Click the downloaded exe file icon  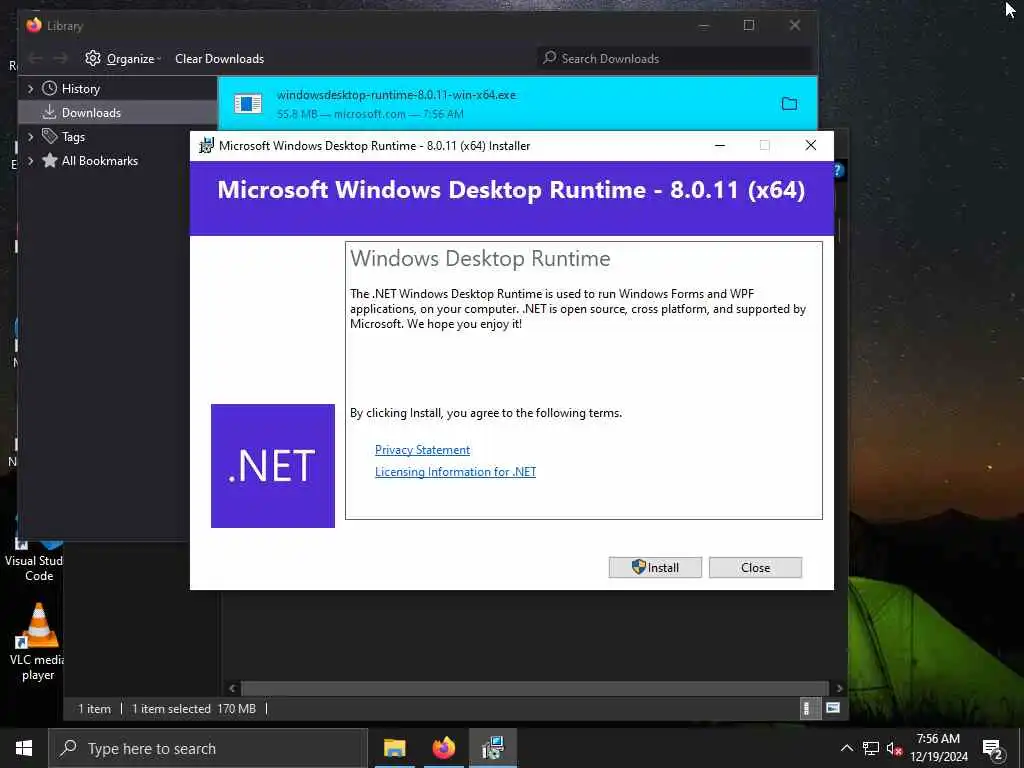pos(248,103)
